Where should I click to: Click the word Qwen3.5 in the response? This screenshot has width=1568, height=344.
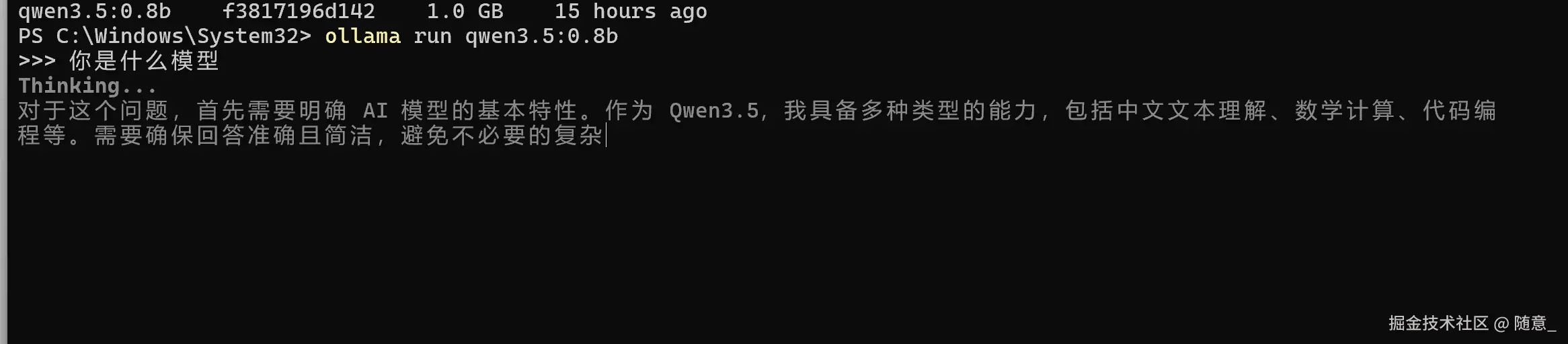coord(714,111)
